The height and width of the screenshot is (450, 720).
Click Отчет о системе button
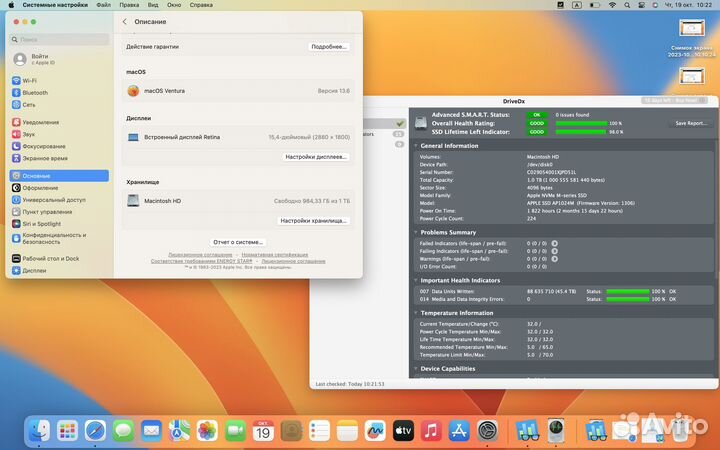238,242
